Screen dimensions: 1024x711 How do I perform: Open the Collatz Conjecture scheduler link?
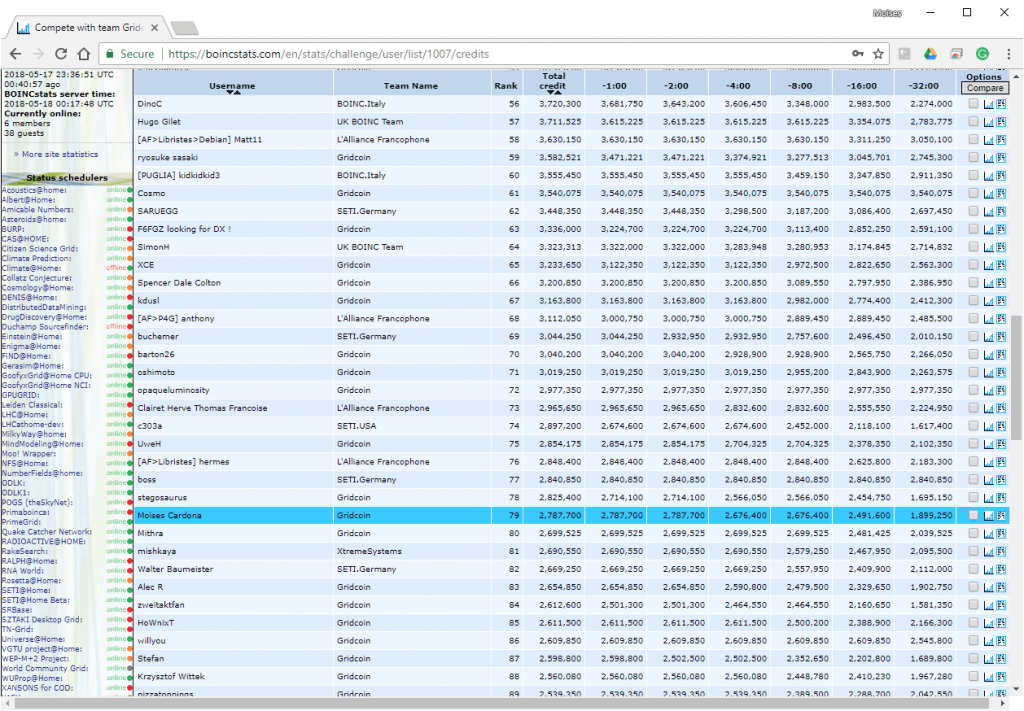point(37,278)
